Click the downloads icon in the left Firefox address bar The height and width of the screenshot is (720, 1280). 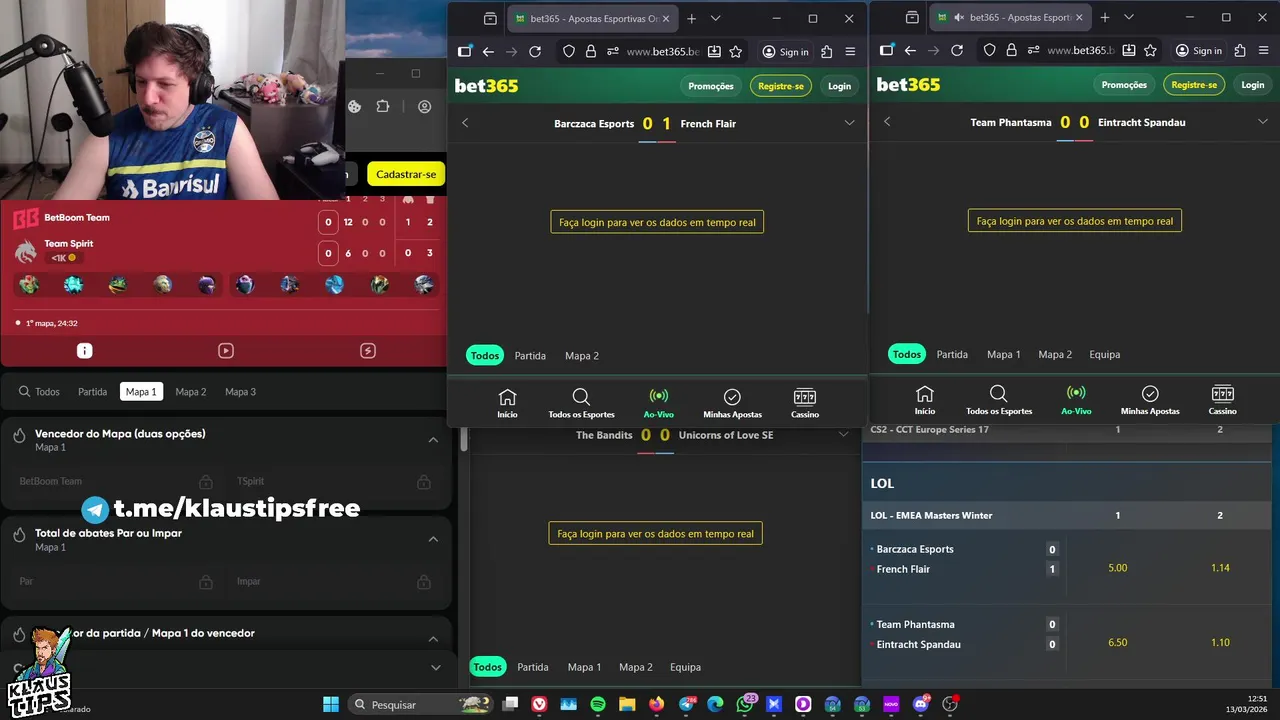[714, 52]
